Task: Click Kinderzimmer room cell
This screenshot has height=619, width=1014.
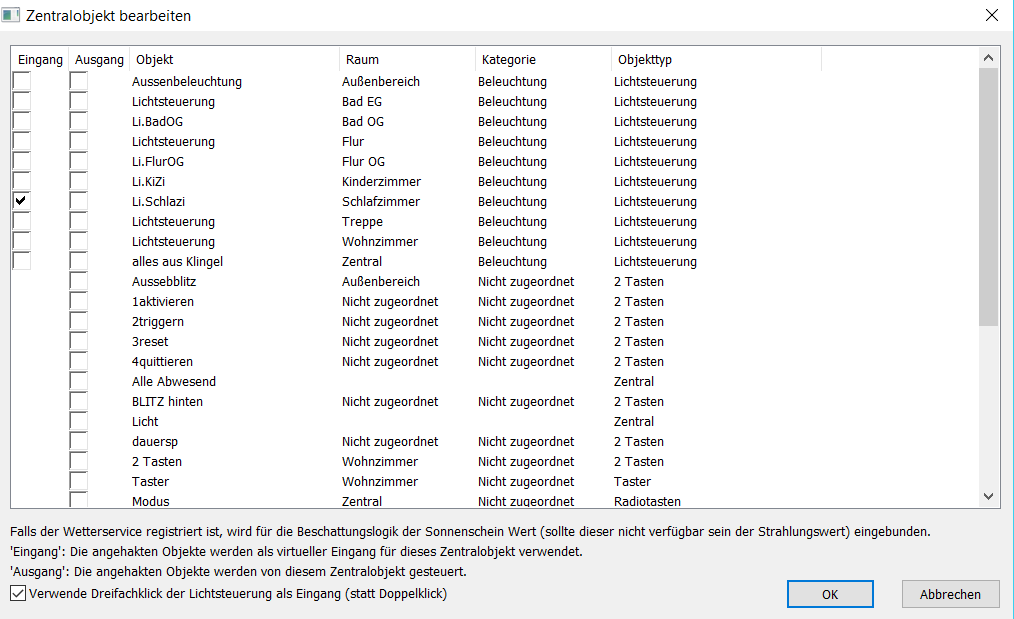Action: (x=382, y=182)
